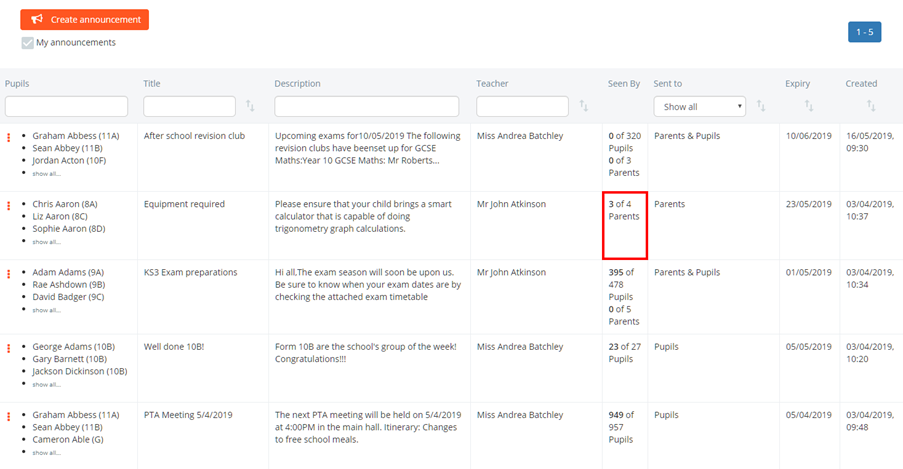Click teacher 'Miss Andrea Batchley' in Well done 10B! row
Image resolution: width=903 pixels, height=469 pixels.
click(x=519, y=346)
